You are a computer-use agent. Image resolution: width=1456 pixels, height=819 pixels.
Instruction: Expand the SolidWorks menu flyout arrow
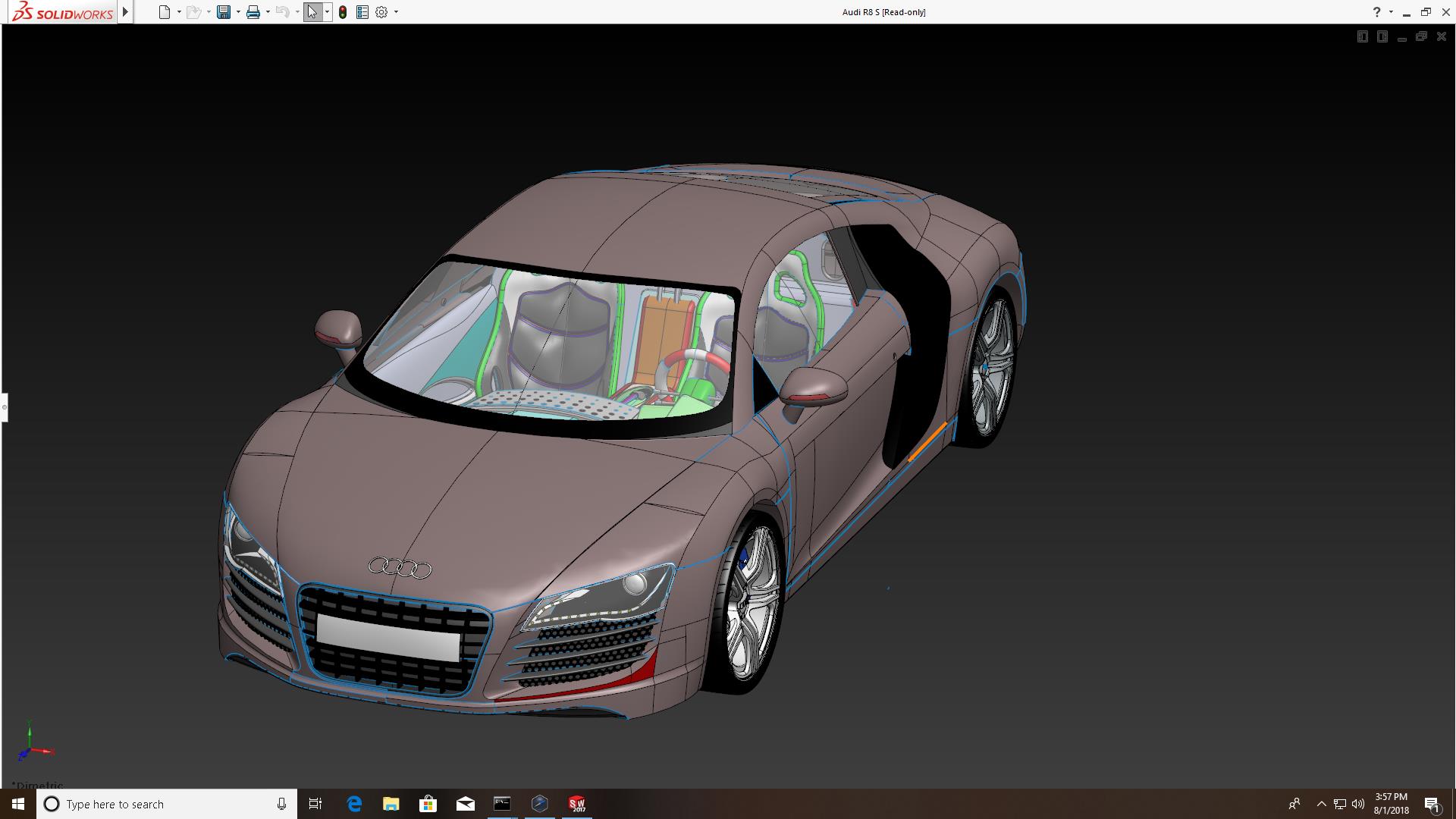tap(125, 12)
